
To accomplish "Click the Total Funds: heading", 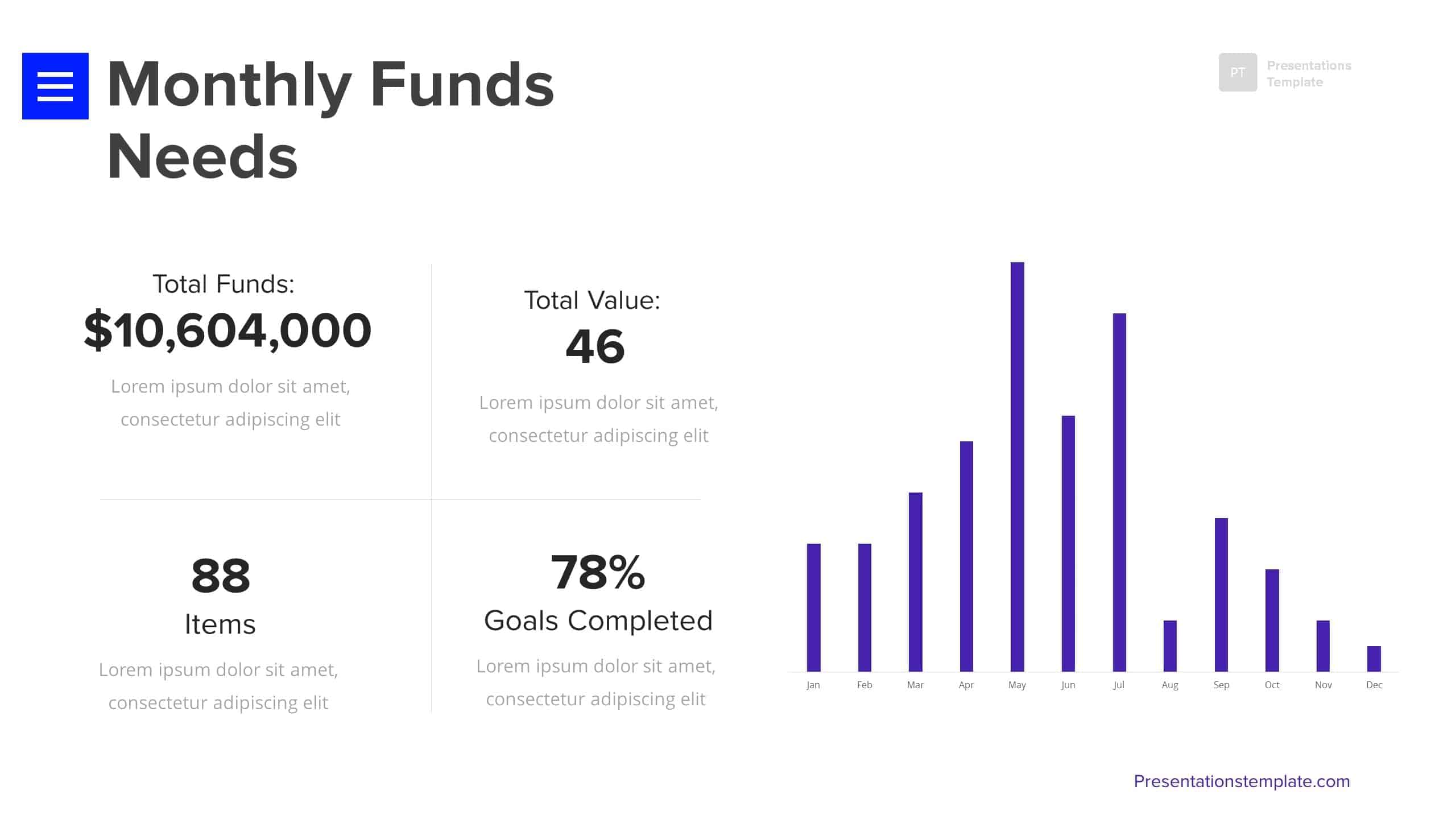I will pos(224,284).
